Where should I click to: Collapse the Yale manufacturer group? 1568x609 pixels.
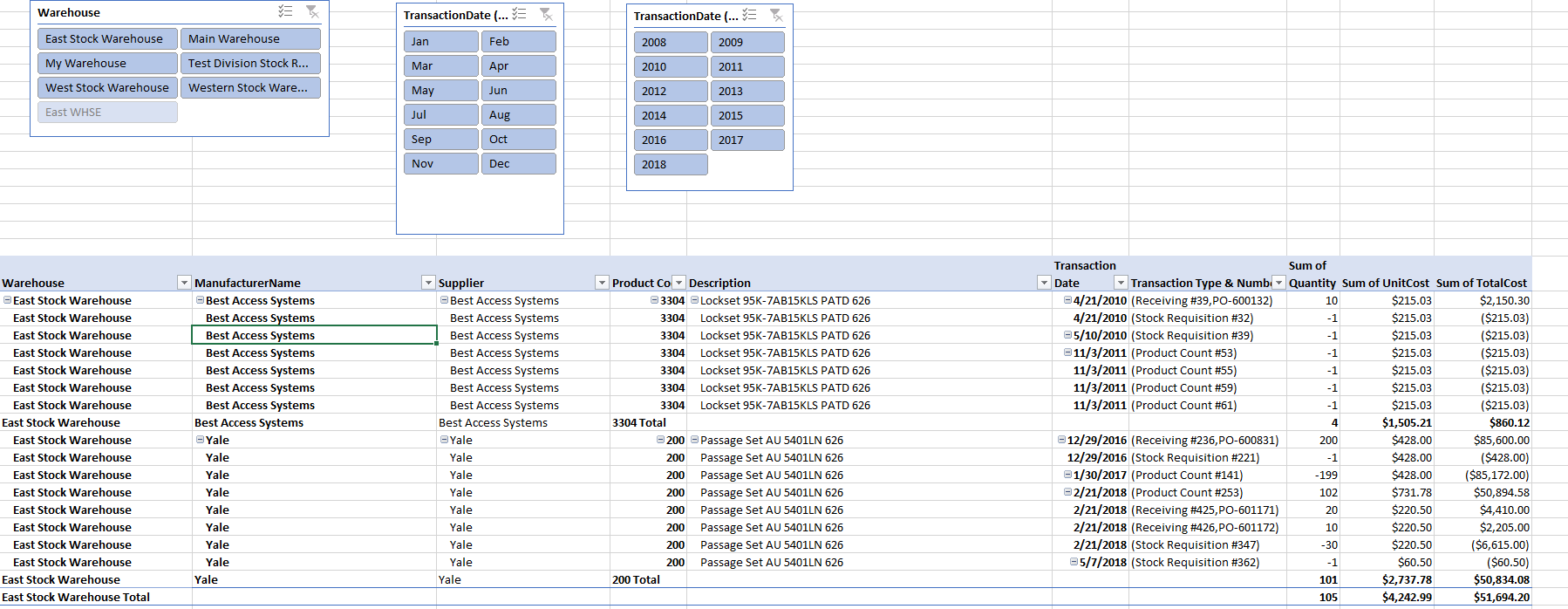200,440
